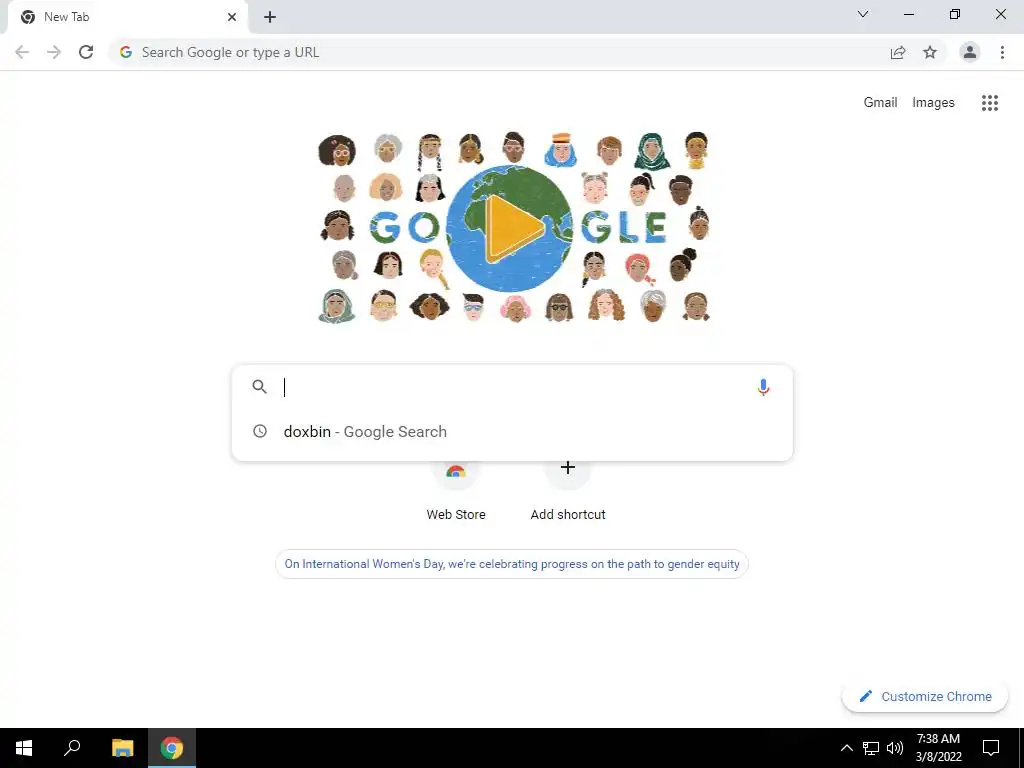Open the Google apps grid
Screen dimensions: 1024x768
tap(990, 103)
